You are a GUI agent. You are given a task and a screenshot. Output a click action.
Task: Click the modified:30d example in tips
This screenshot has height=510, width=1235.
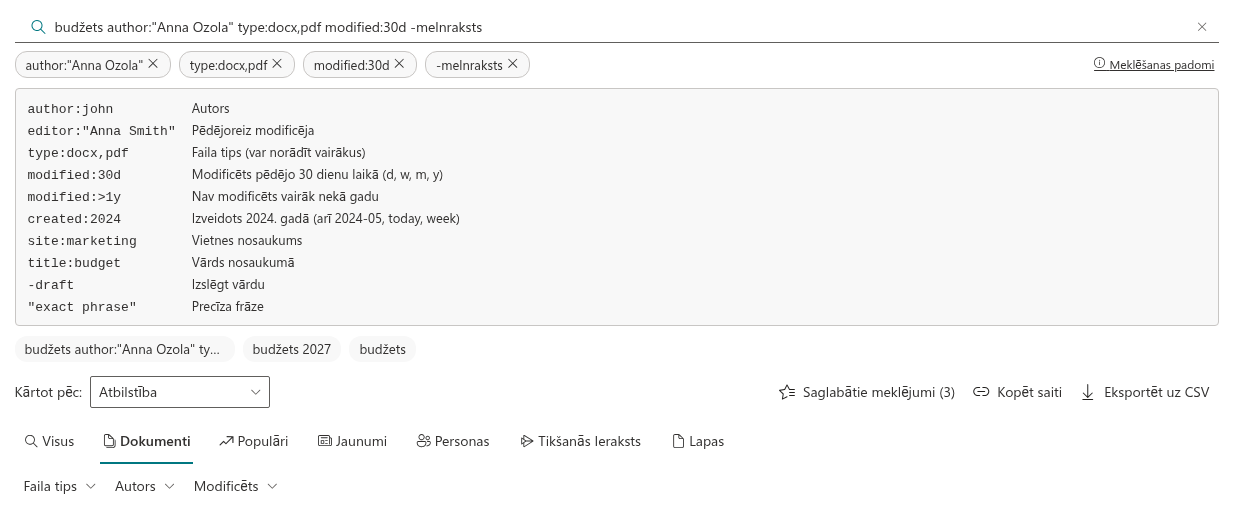coord(74,175)
